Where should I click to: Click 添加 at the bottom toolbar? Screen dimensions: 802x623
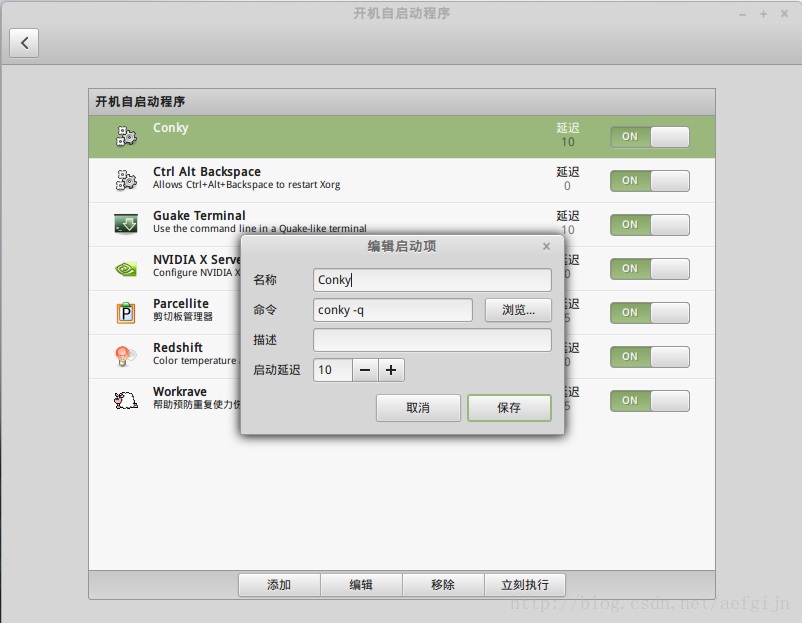pos(279,585)
